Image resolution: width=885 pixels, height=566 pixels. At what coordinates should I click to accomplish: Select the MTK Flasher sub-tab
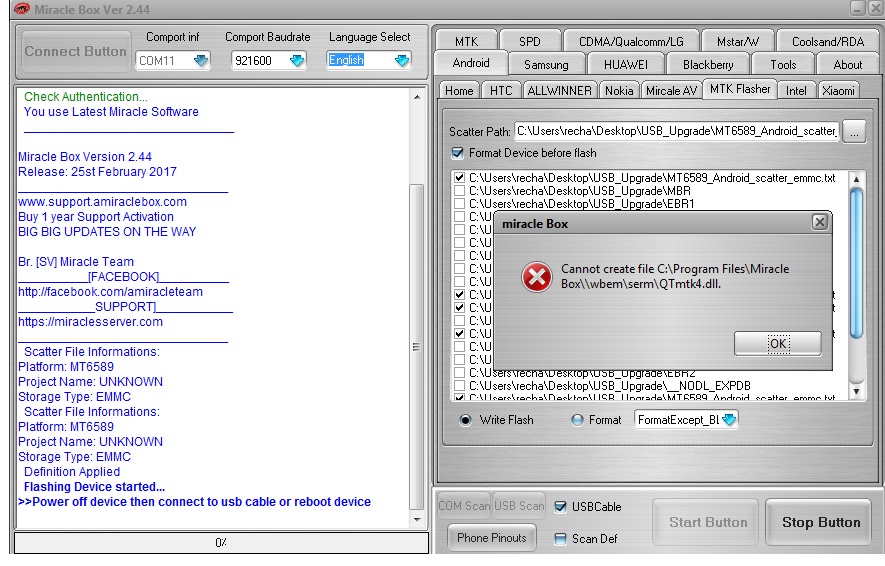pos(739,89)
